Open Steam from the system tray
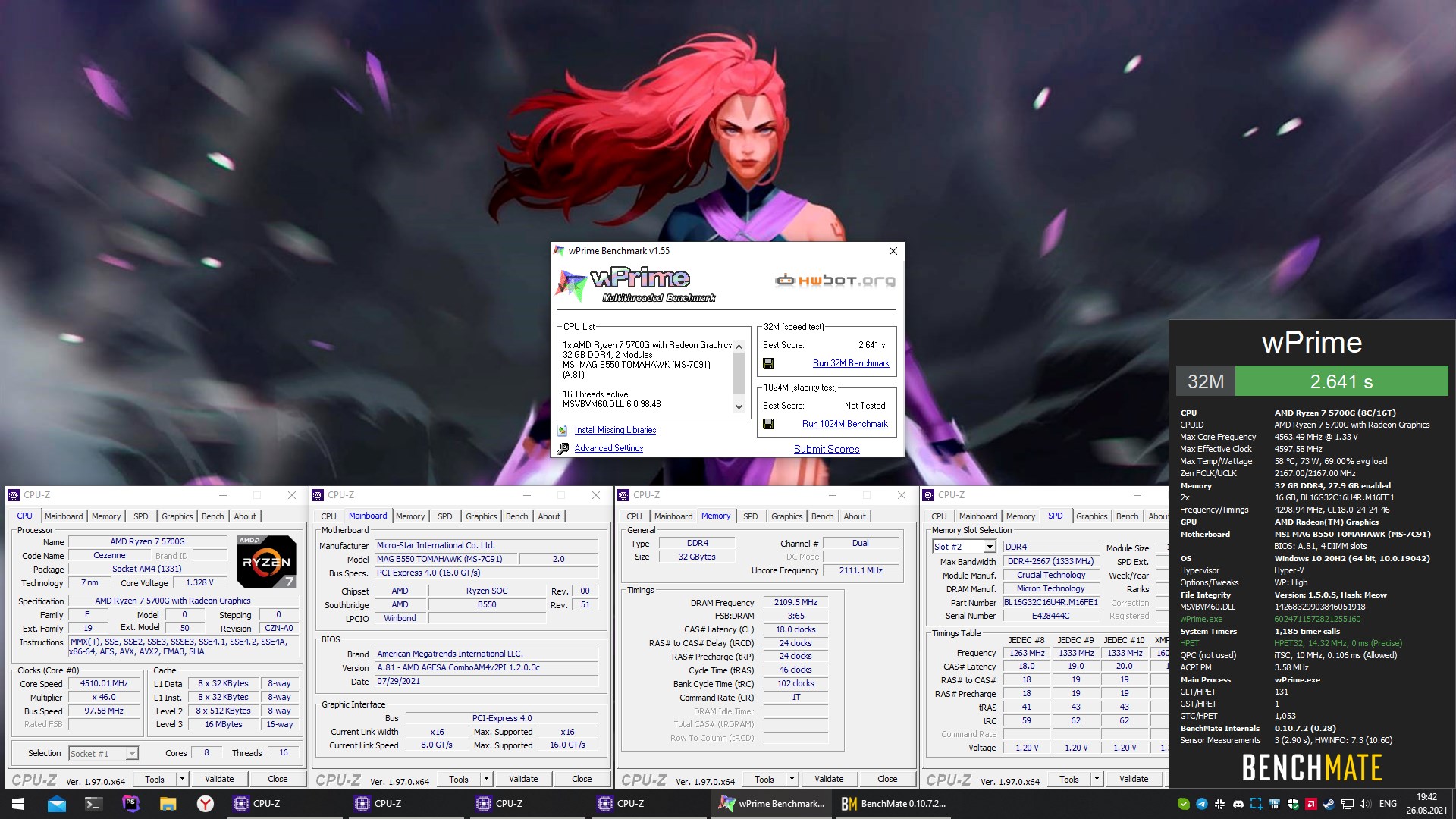1456x819 pixels. pyautogui.click(x=1329, y=804)
